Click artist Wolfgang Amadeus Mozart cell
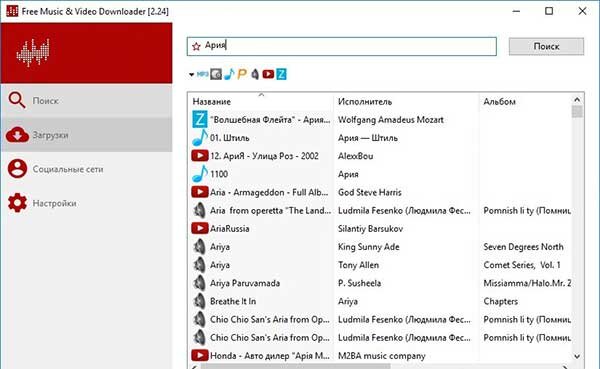 [x=391, y=120]
